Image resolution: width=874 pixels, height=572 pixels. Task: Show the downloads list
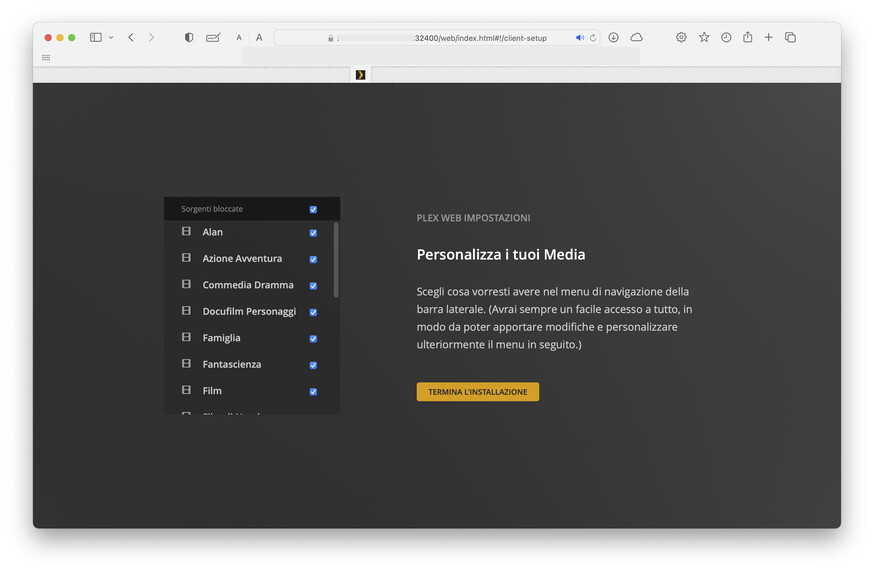(x=613, y=37)
